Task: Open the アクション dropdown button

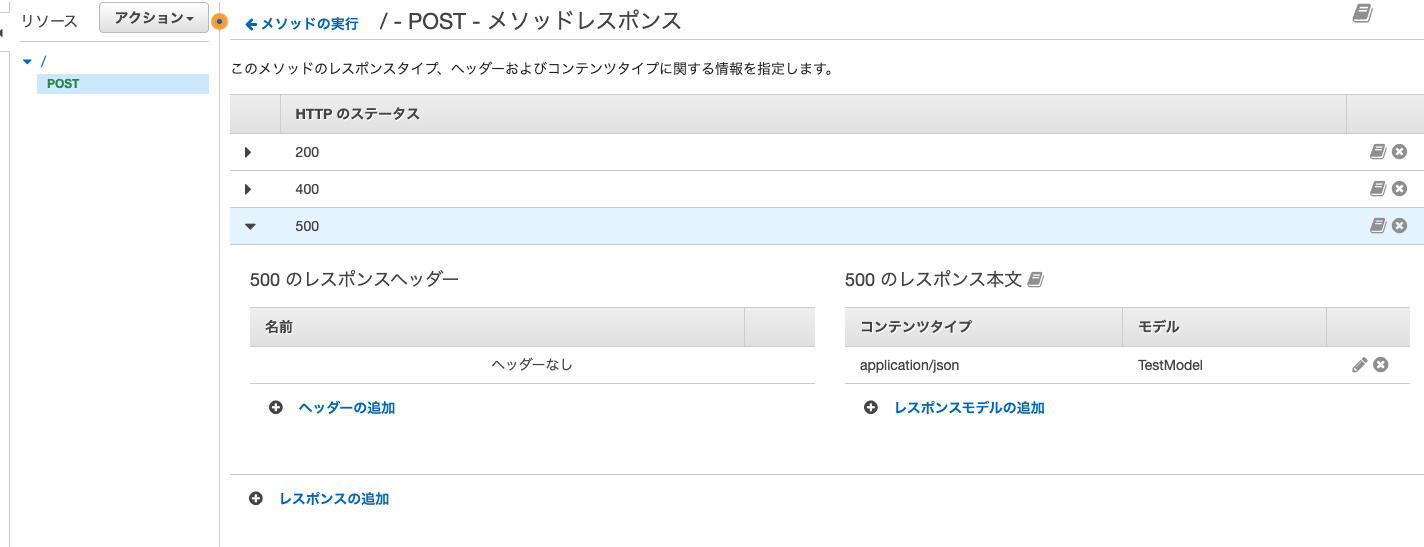Action: point(154,18)
